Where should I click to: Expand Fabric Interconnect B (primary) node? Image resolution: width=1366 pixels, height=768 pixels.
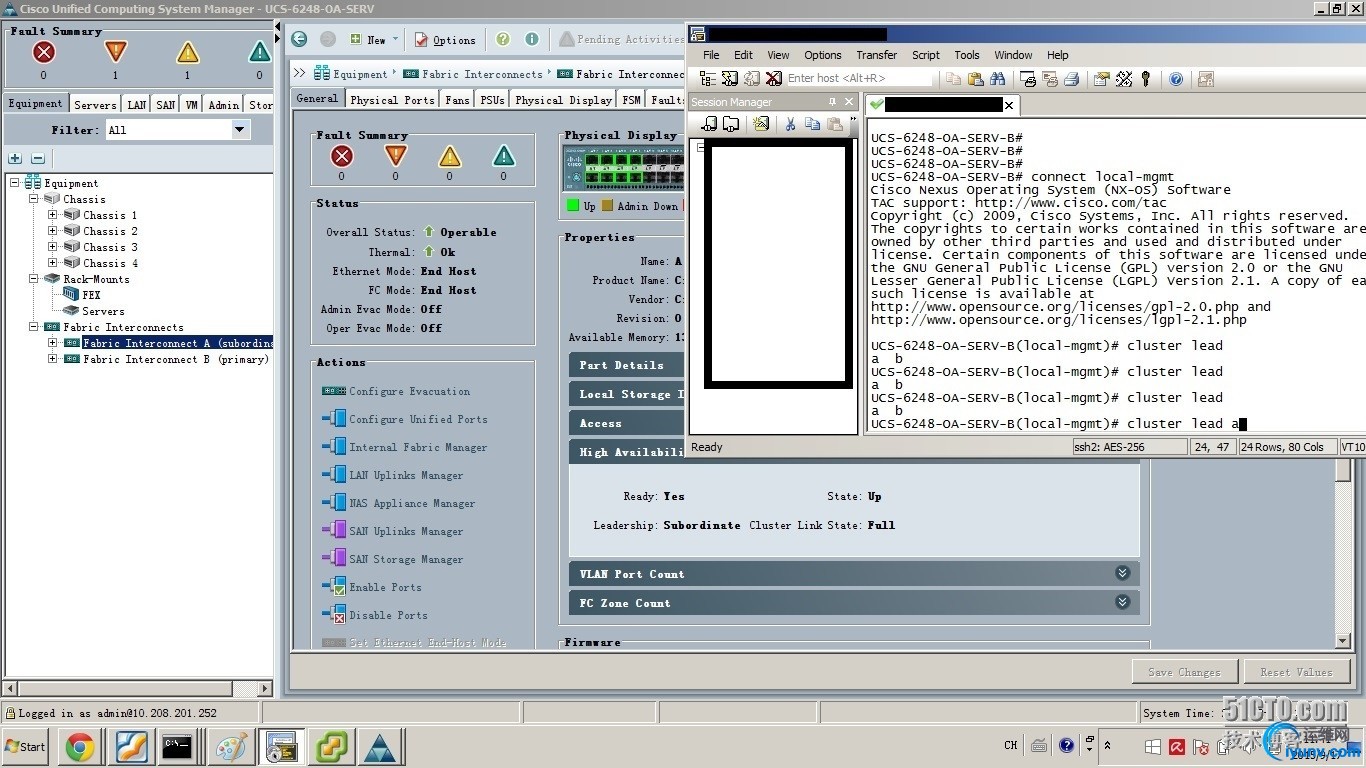tap(52, 359)
